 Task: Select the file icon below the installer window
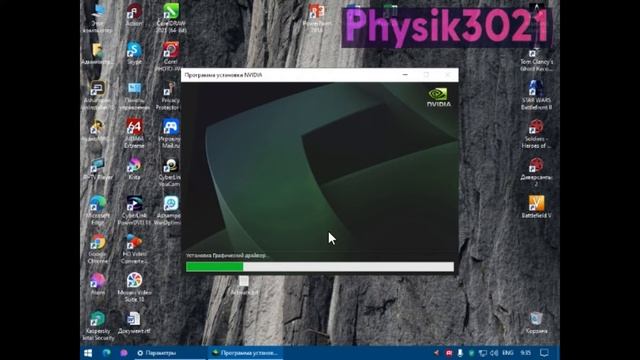[244, 285]
